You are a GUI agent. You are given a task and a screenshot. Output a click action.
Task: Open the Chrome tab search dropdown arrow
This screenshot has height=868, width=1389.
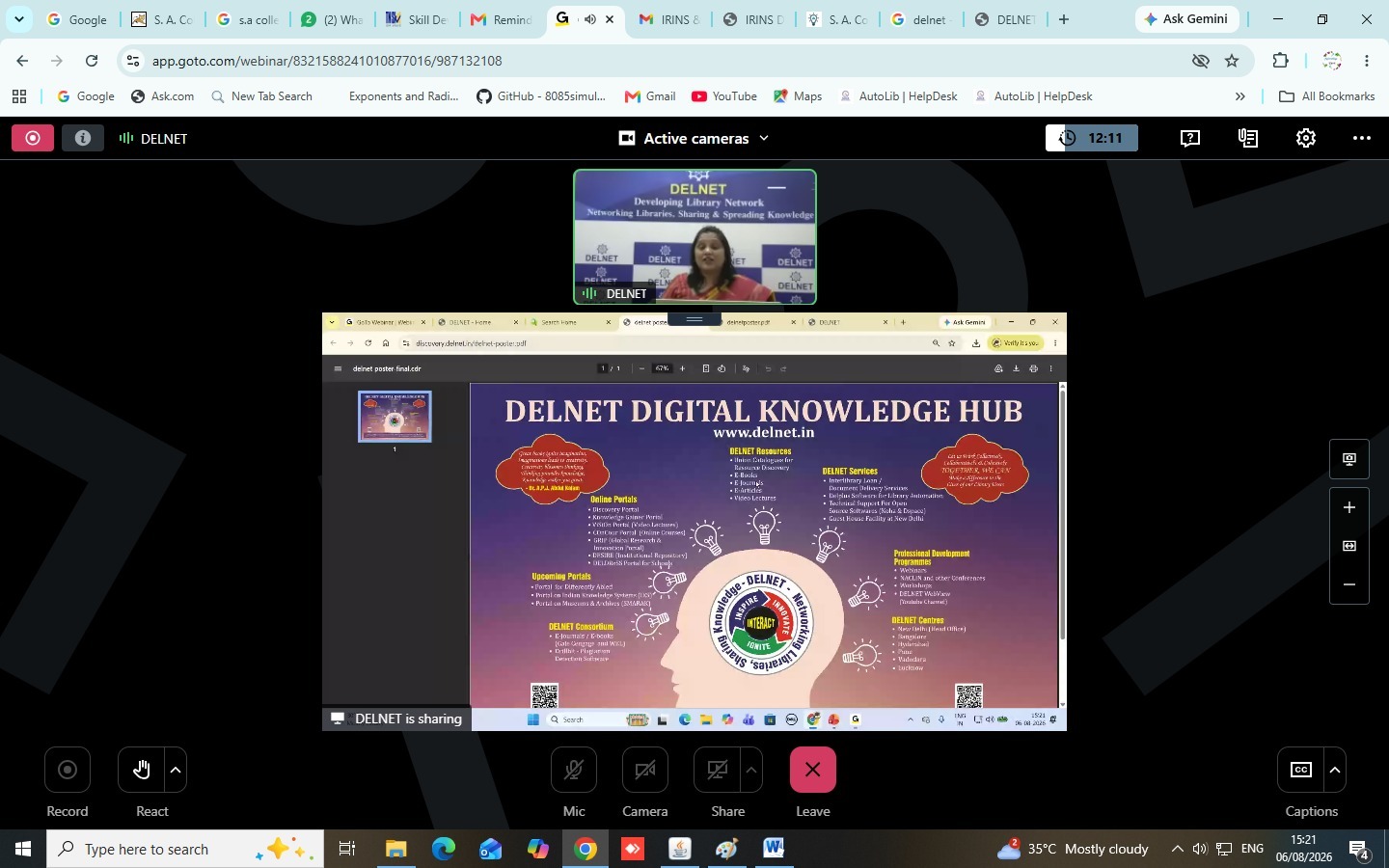coord(18,19)
